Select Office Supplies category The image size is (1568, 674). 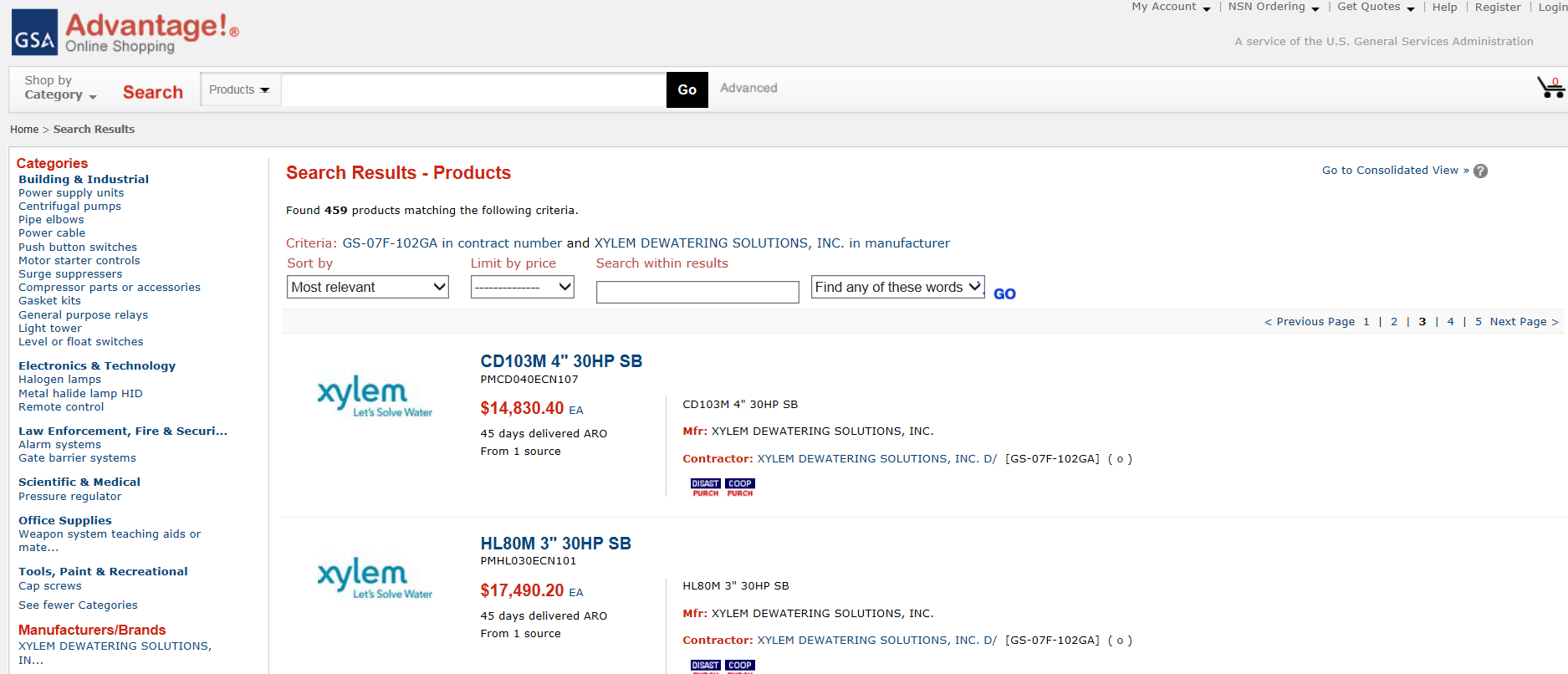tap(64, 520)
